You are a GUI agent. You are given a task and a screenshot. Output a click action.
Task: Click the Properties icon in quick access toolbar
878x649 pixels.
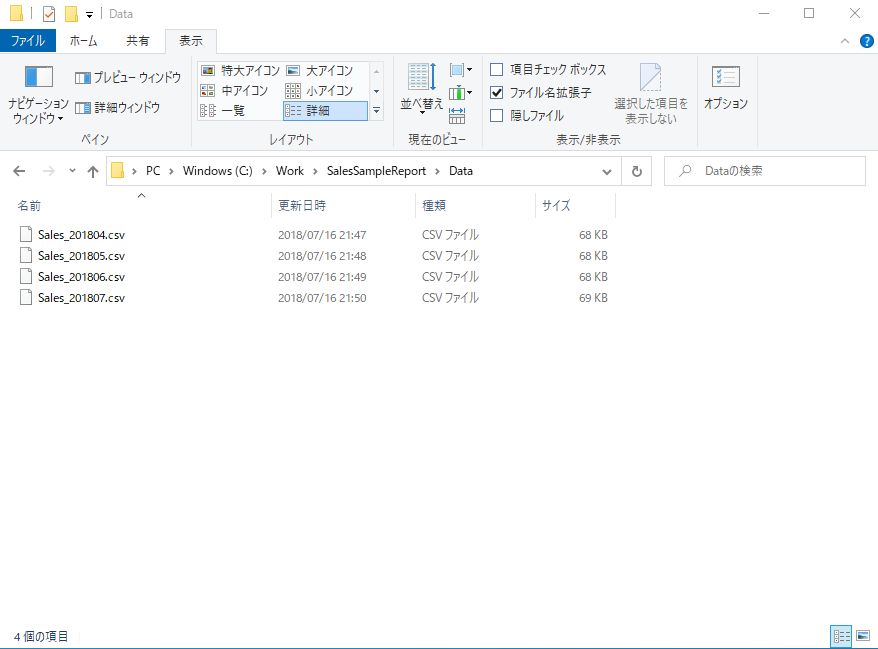(49, 13)
